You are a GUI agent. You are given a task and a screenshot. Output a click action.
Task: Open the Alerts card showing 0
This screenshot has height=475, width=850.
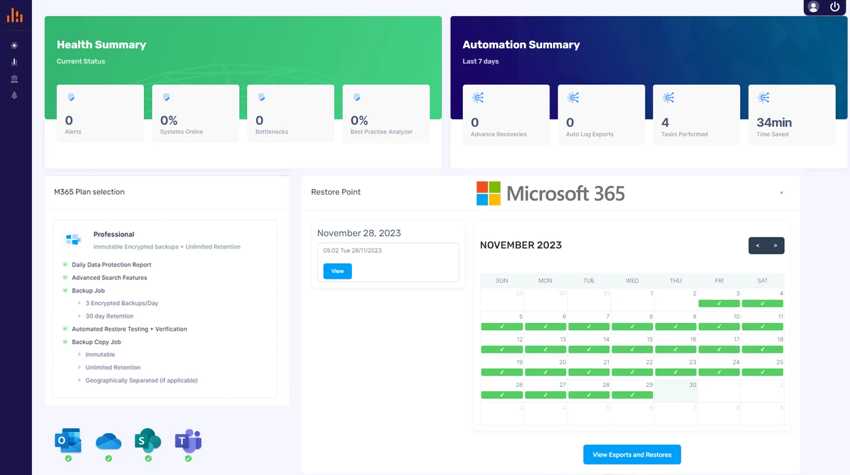tap(100, 113)
